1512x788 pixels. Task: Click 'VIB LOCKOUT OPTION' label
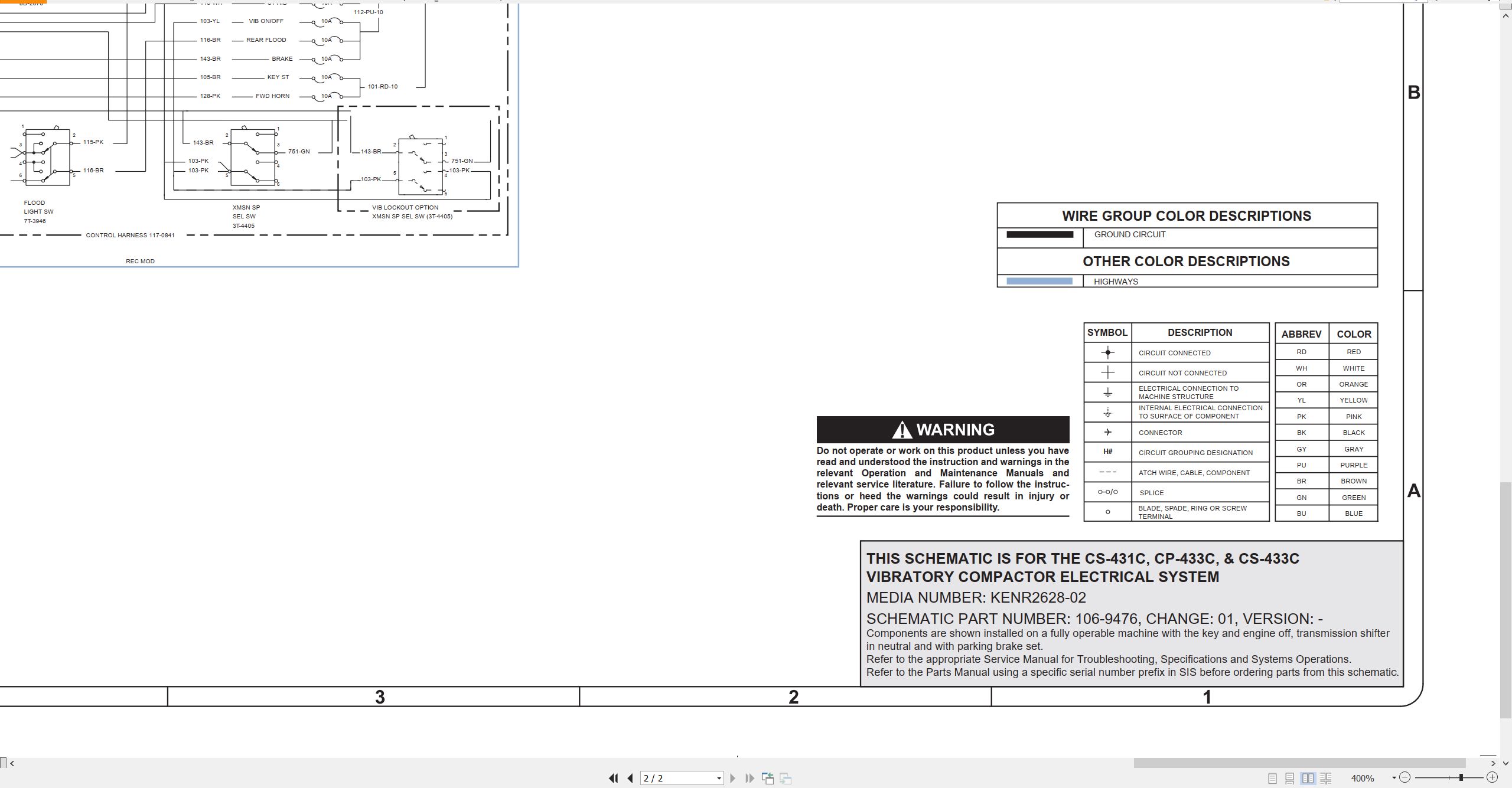click(x=405, y=208)
